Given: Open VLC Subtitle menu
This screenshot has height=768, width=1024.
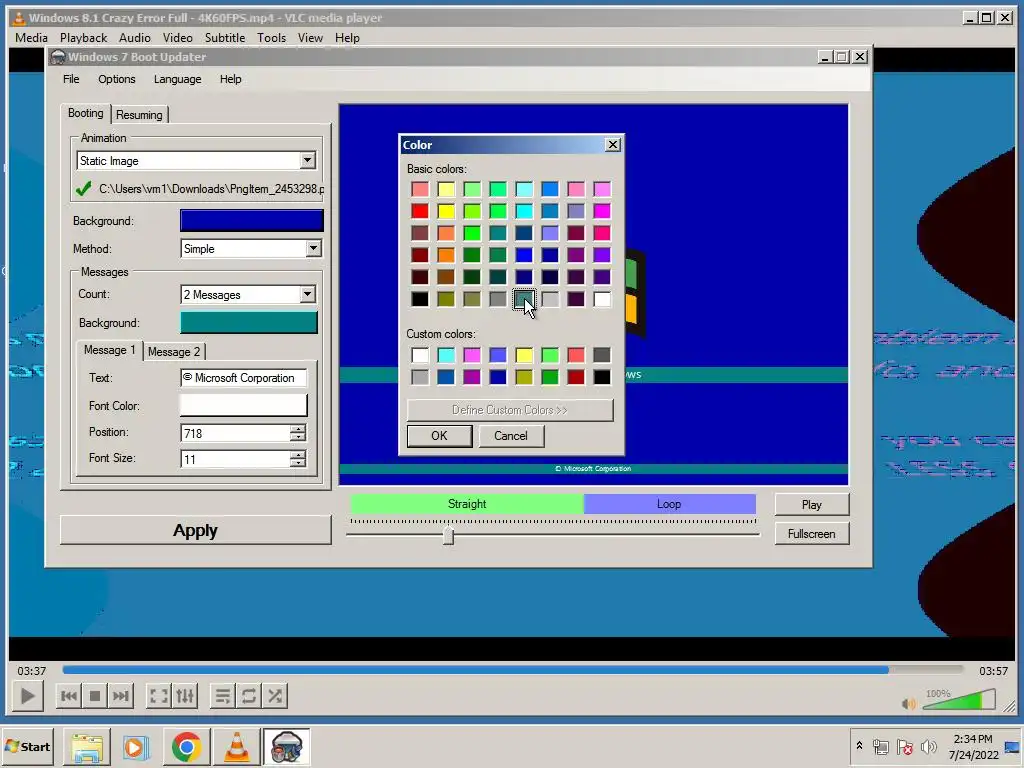Looking at the screenshot, I should 225,38.
